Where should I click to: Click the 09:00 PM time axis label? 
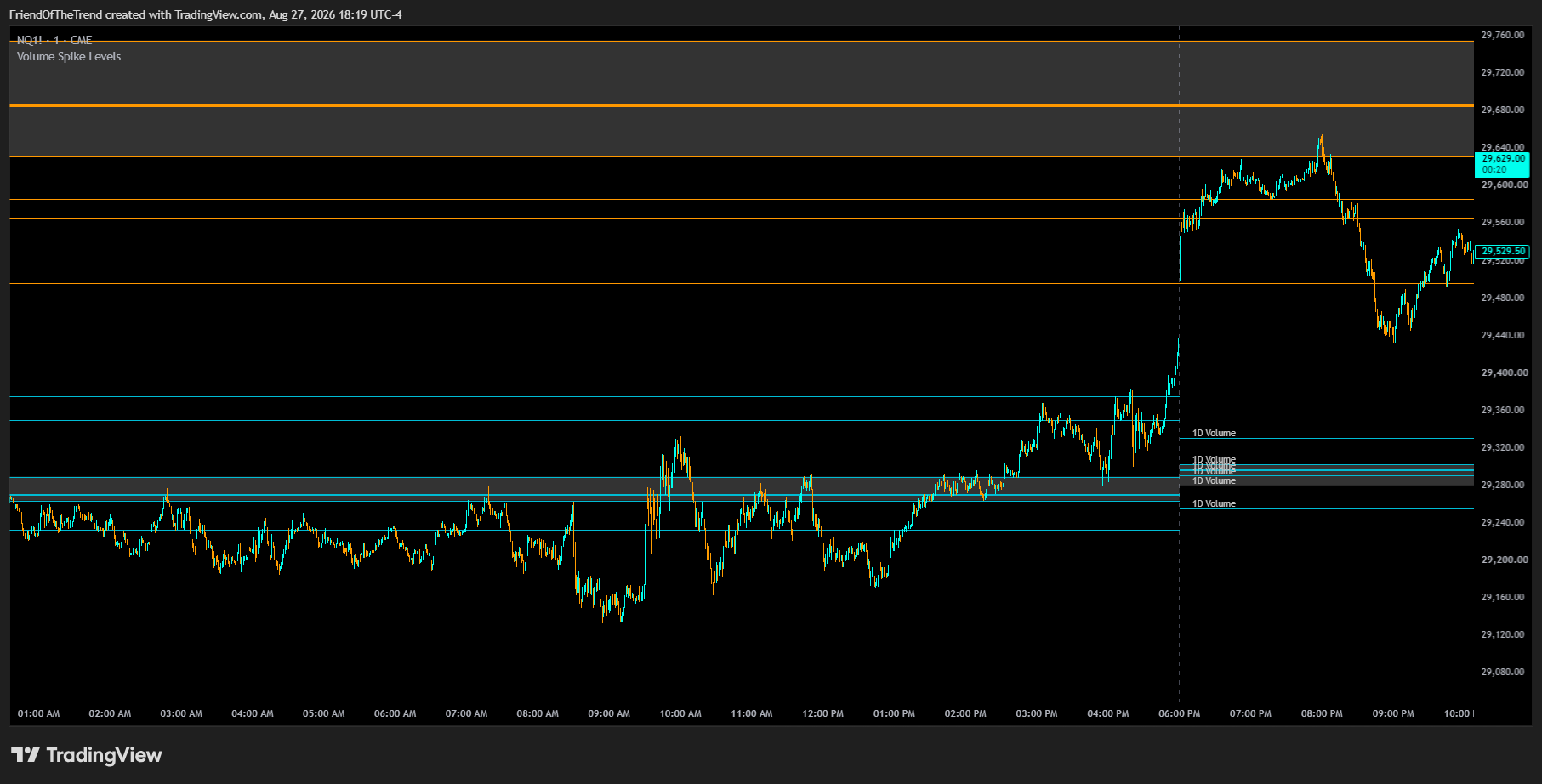point(1393,713)
